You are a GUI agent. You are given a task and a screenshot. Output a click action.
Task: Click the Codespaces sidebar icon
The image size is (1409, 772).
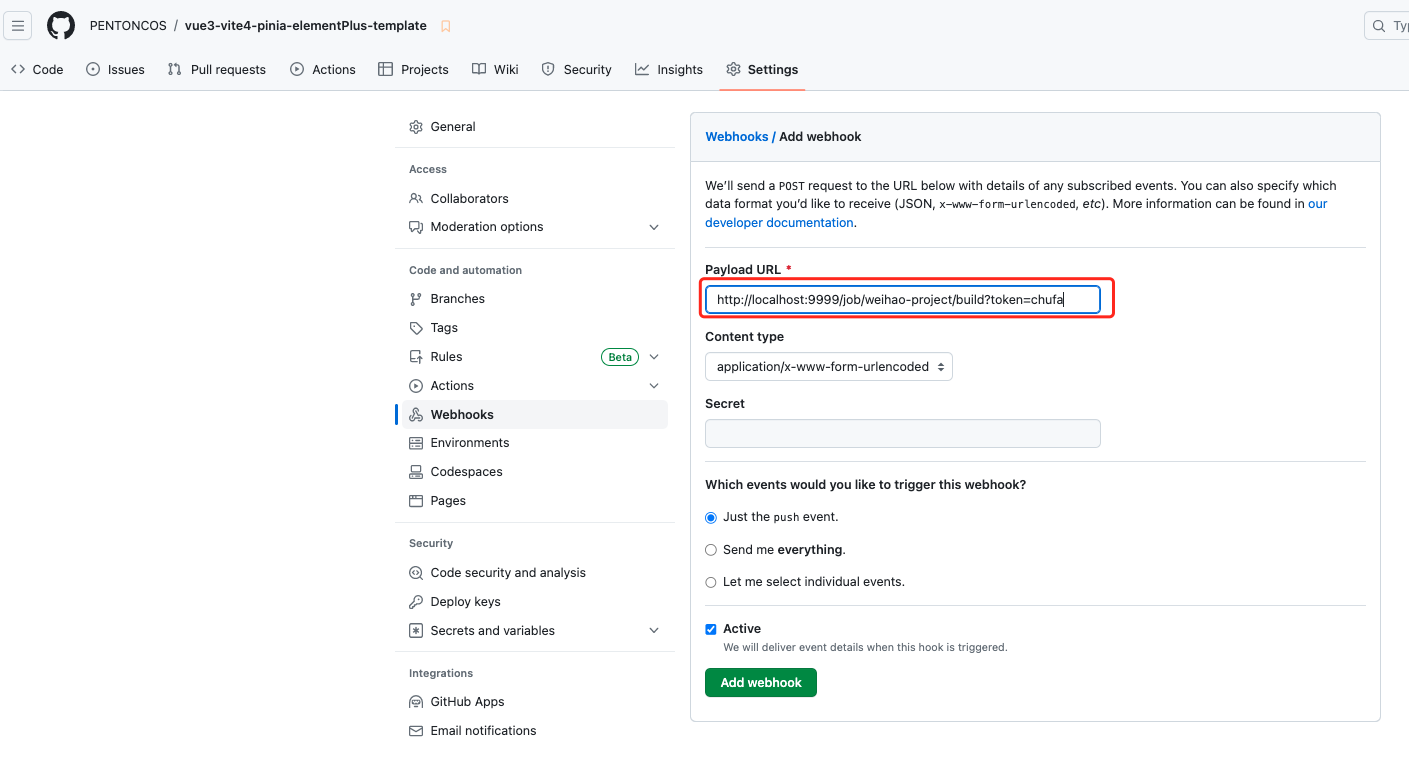[x=416, y=472]
